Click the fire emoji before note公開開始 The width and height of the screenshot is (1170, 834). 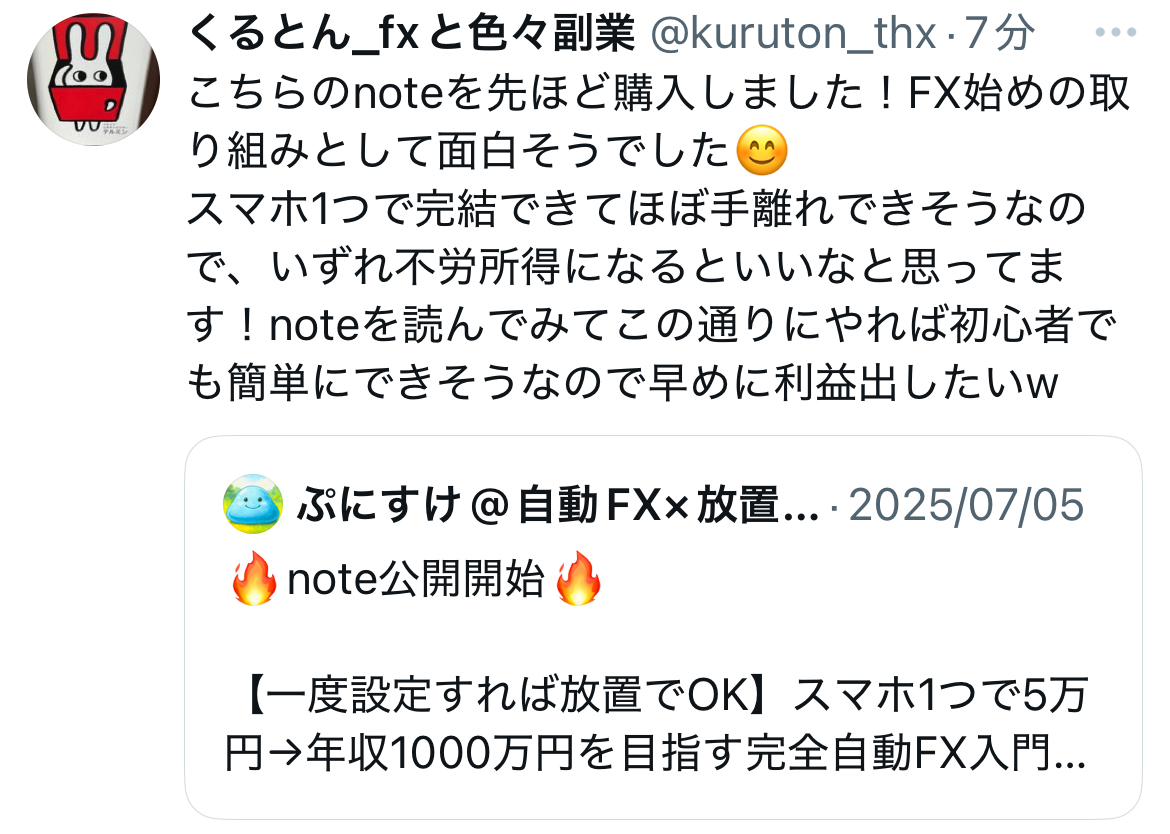254,578
